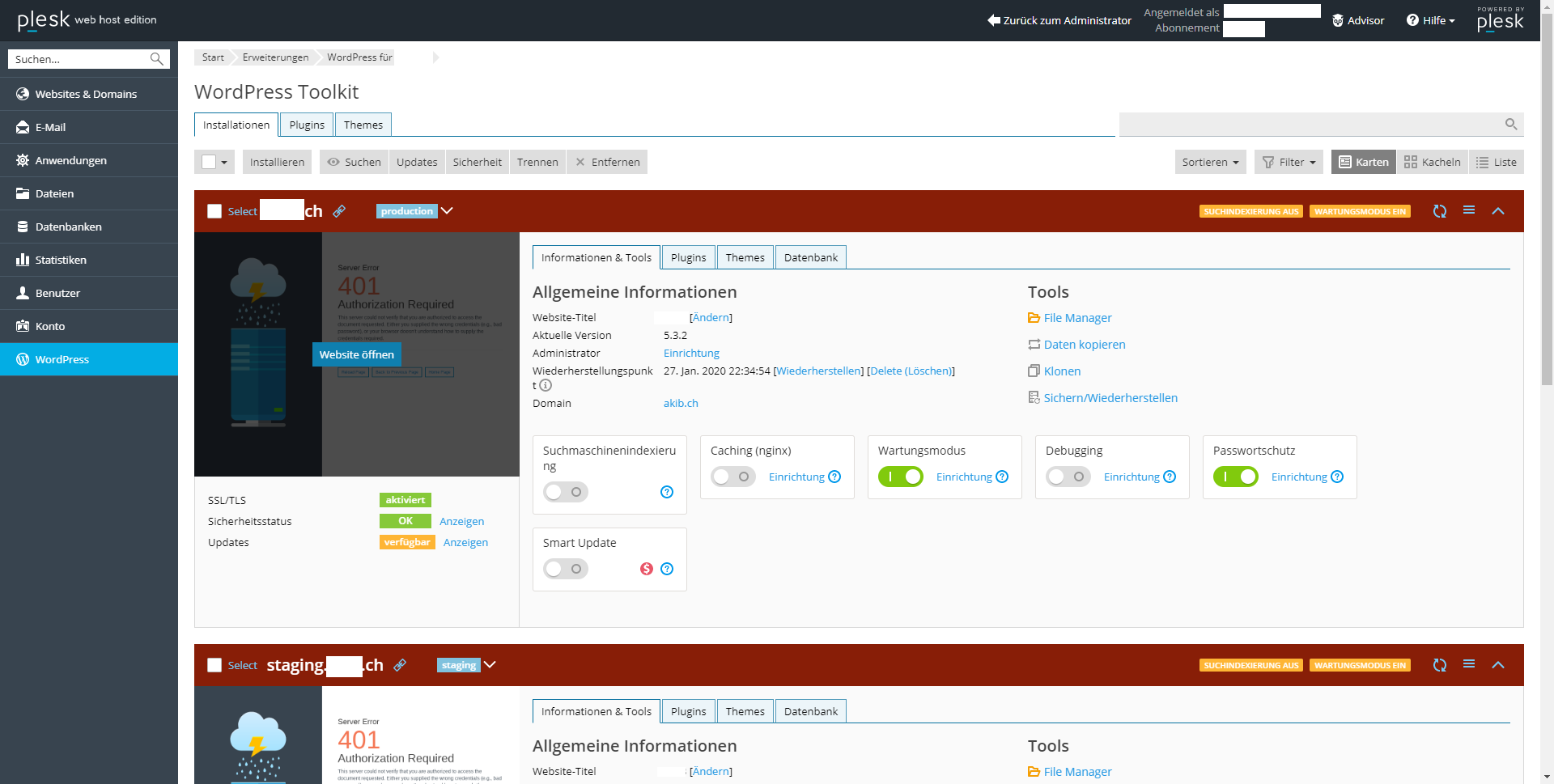Toggle Suchmaschinenindexierung switch
This screenshot has height=784, width=1554.
tap(566, 492)
